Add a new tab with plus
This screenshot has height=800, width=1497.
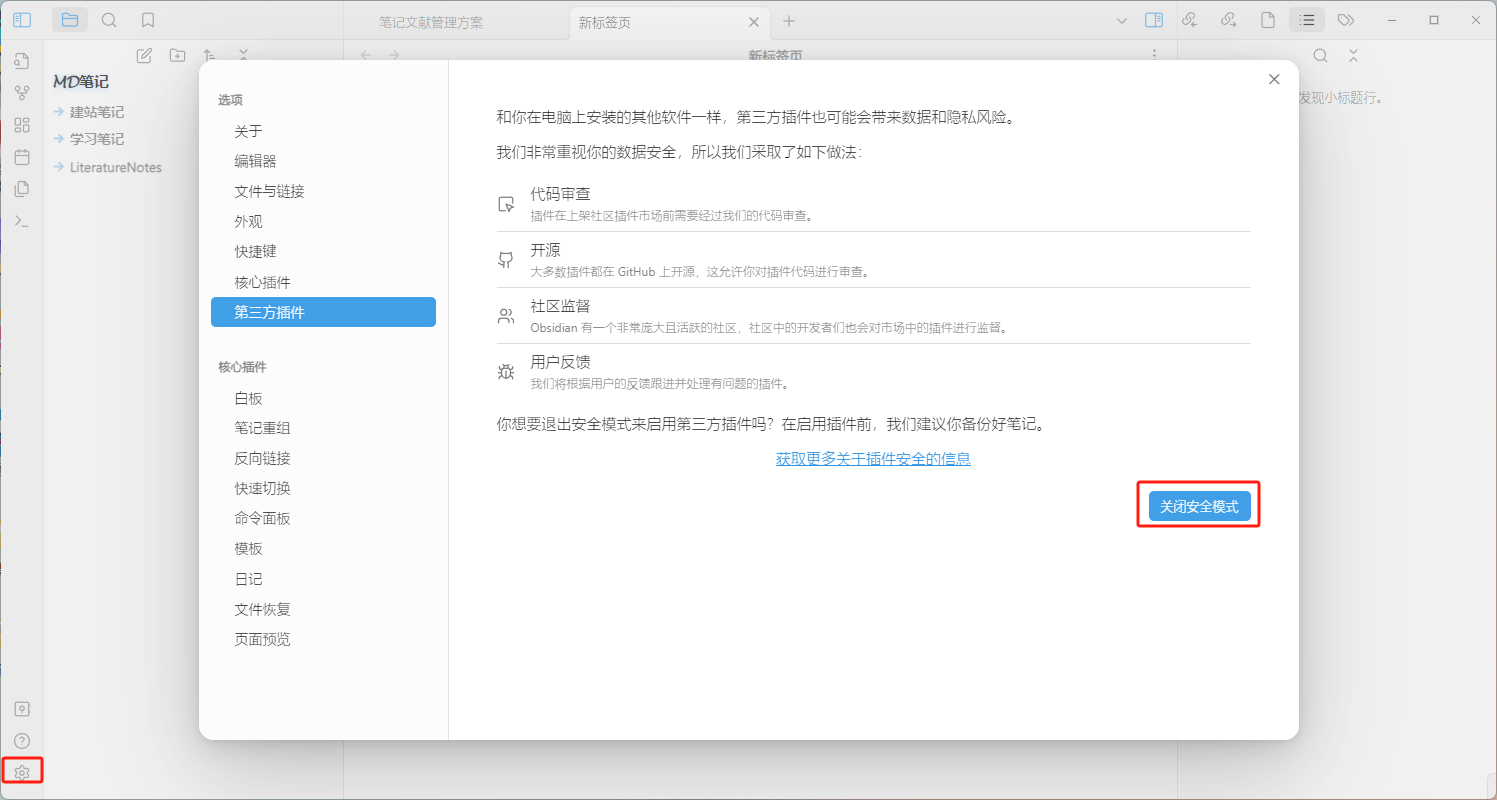coord(789,21)
